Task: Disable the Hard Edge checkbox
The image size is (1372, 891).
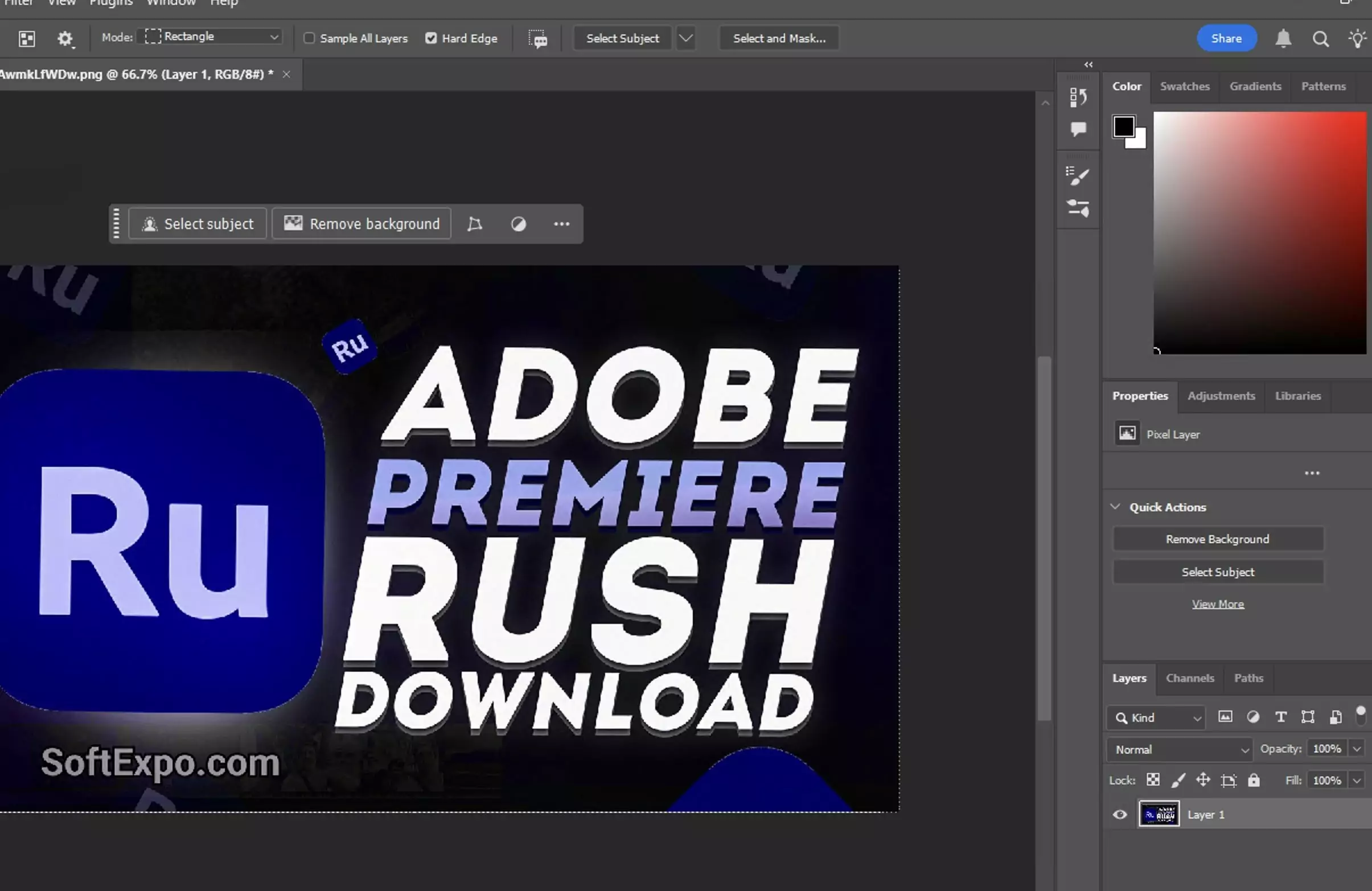Action: [x=430, y=38]
